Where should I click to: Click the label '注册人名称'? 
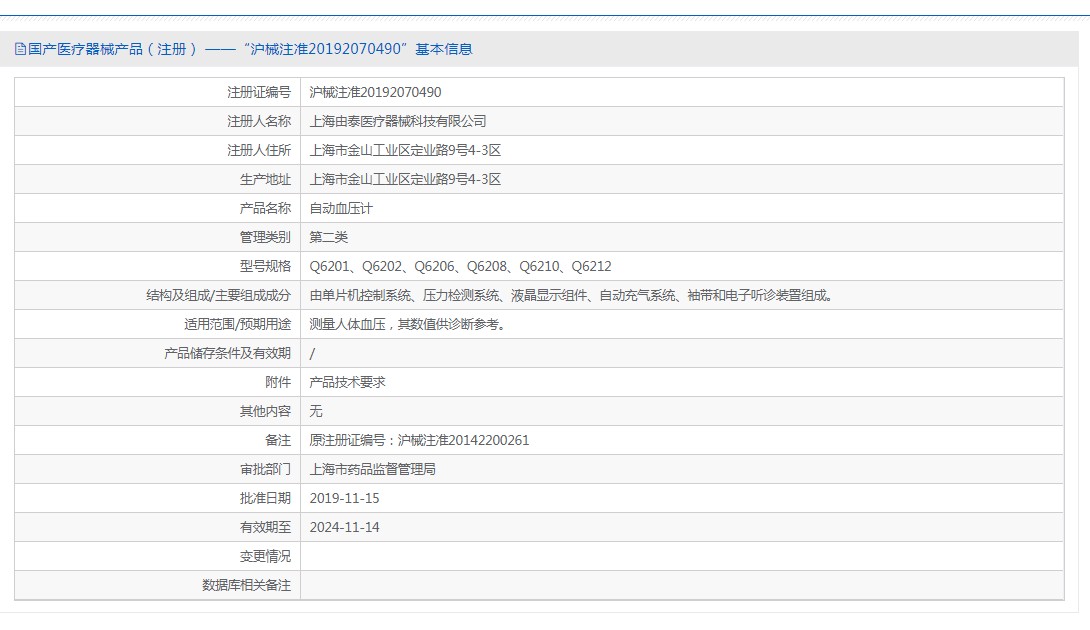click(x=259, y=121)
